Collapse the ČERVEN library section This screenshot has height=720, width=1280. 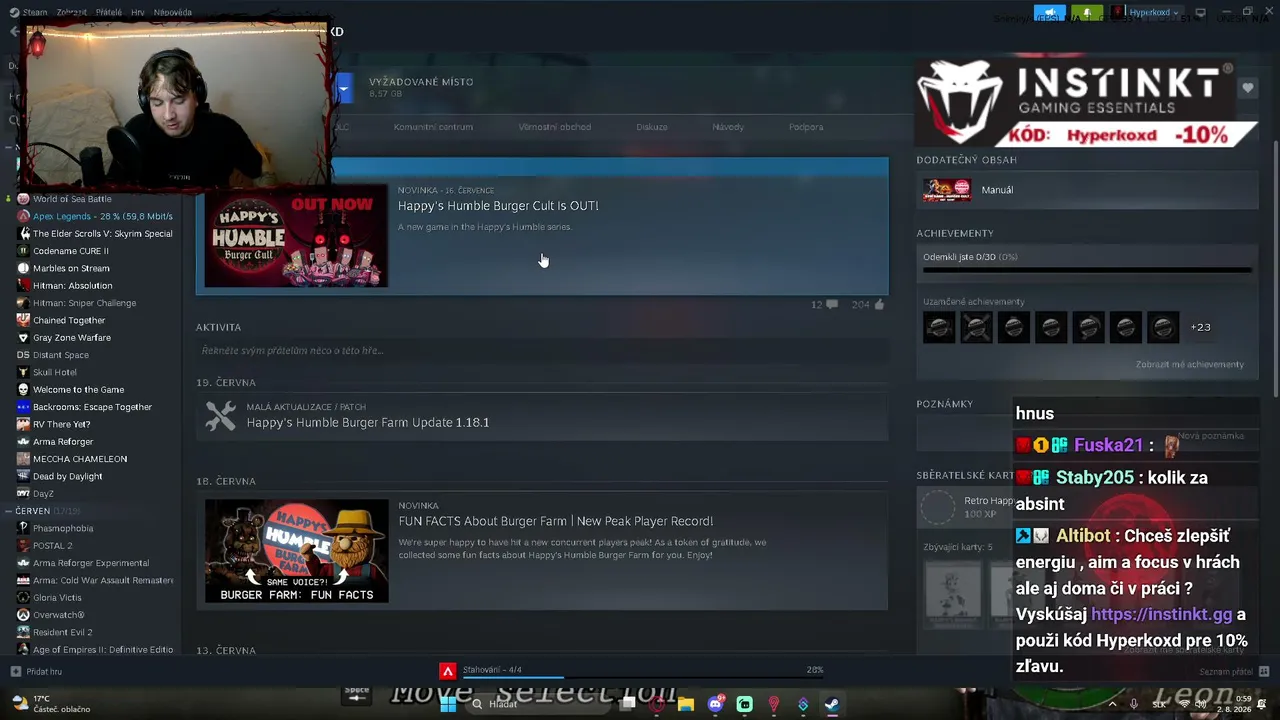point(9,511)
